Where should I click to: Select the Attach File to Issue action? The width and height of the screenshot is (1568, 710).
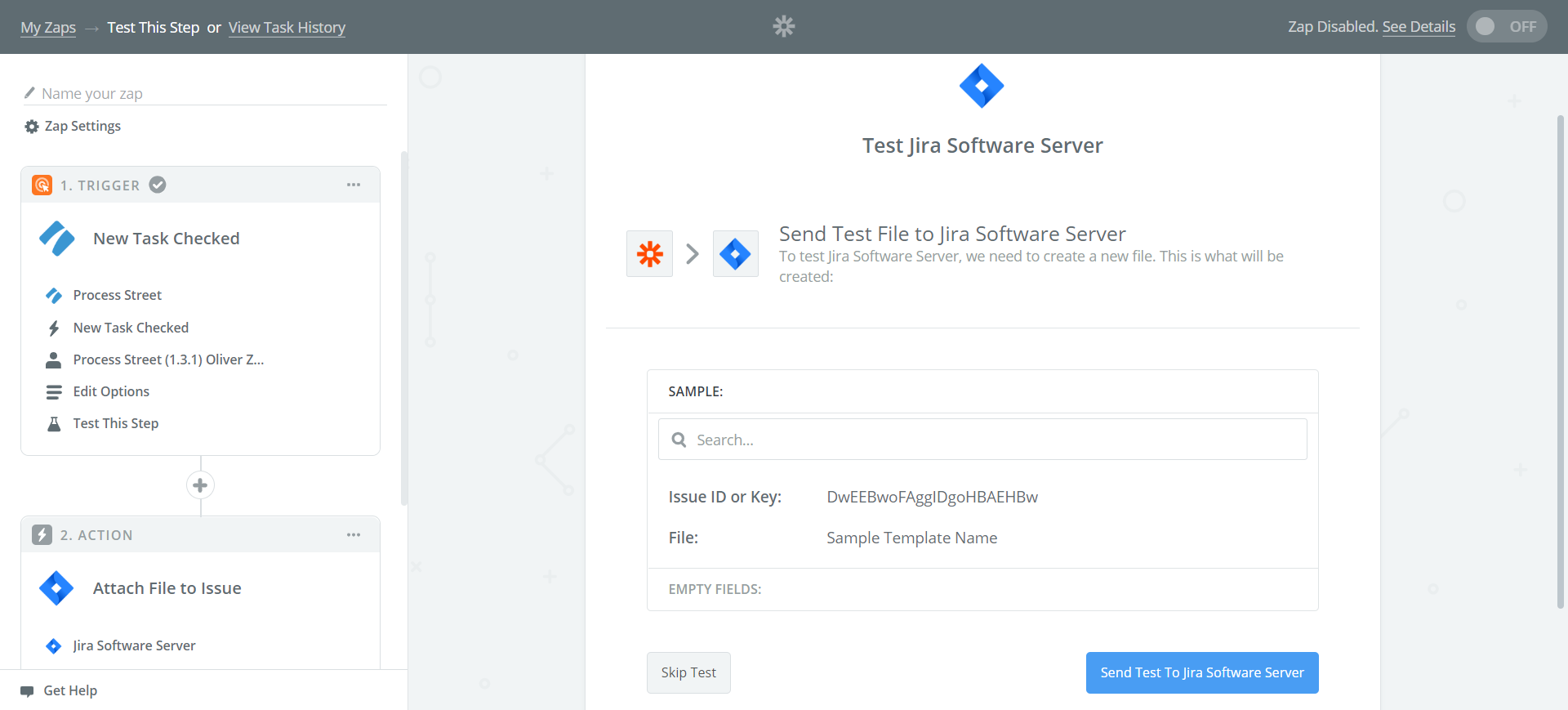tap(167, 588)
